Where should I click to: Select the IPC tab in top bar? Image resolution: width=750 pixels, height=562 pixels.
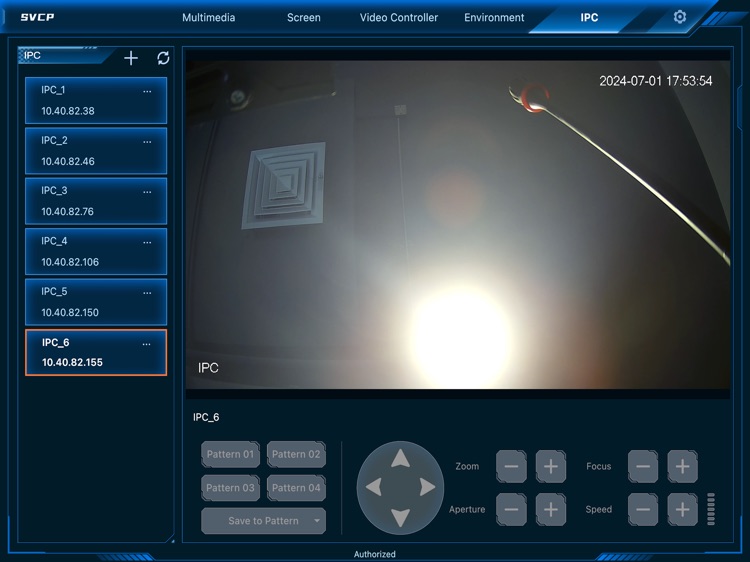pyautogui.click(x=589, y=18)
